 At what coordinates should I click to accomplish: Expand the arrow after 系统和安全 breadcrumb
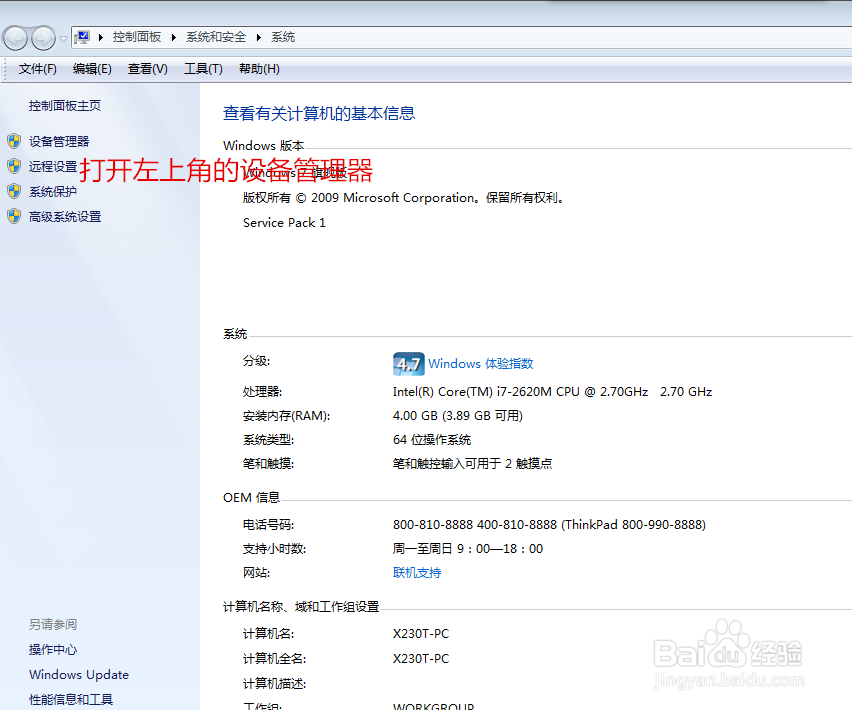[x=259, y=37]
